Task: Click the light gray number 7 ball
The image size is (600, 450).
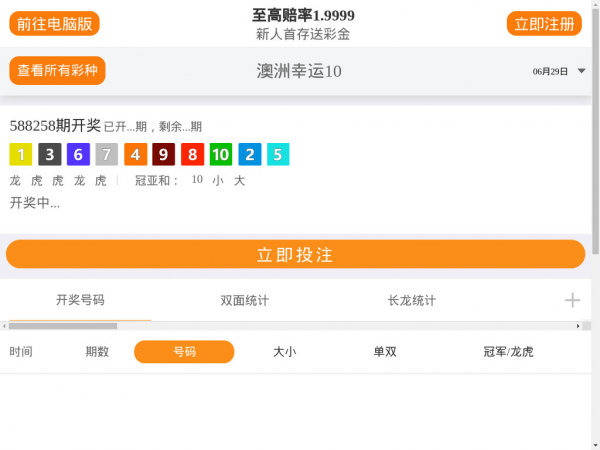Action: point(107,155)
